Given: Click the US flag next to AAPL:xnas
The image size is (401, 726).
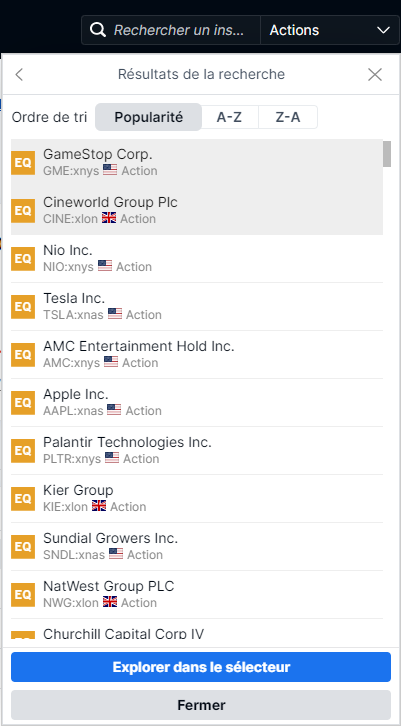Looking at the screenshot, I should click(x=114, y=410).
